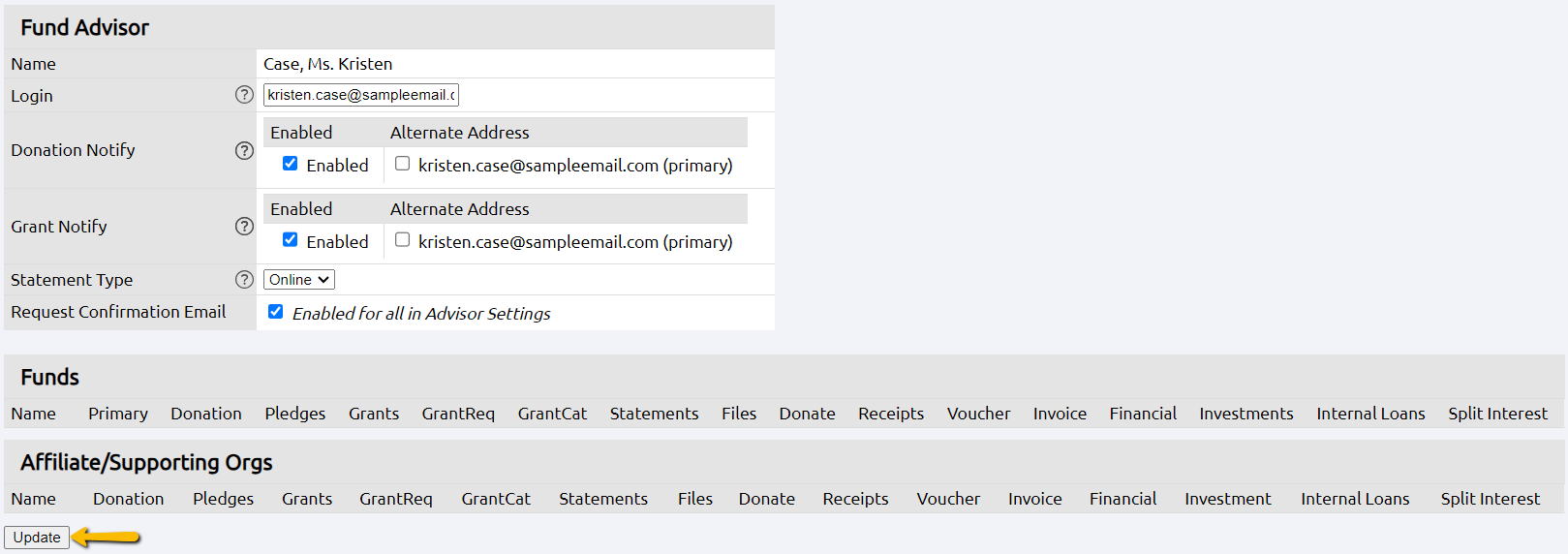
Task: Uncheck the Donation Notify Enabled checkbox
Action: pos(290,164)
